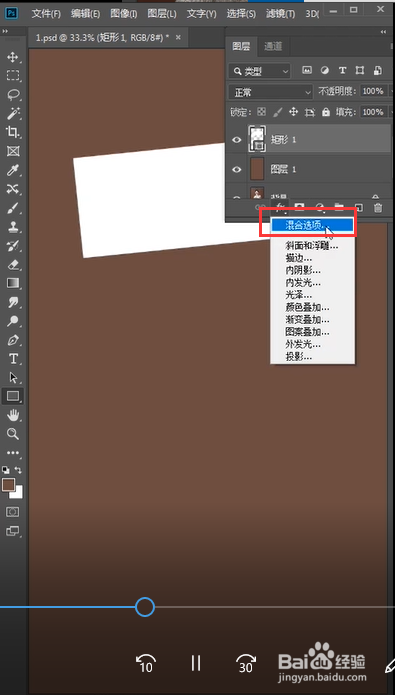Swap foreground and background colors
The height and width of the screenshot is (695, 395).
pyautogui.click(x=18, y=469)
